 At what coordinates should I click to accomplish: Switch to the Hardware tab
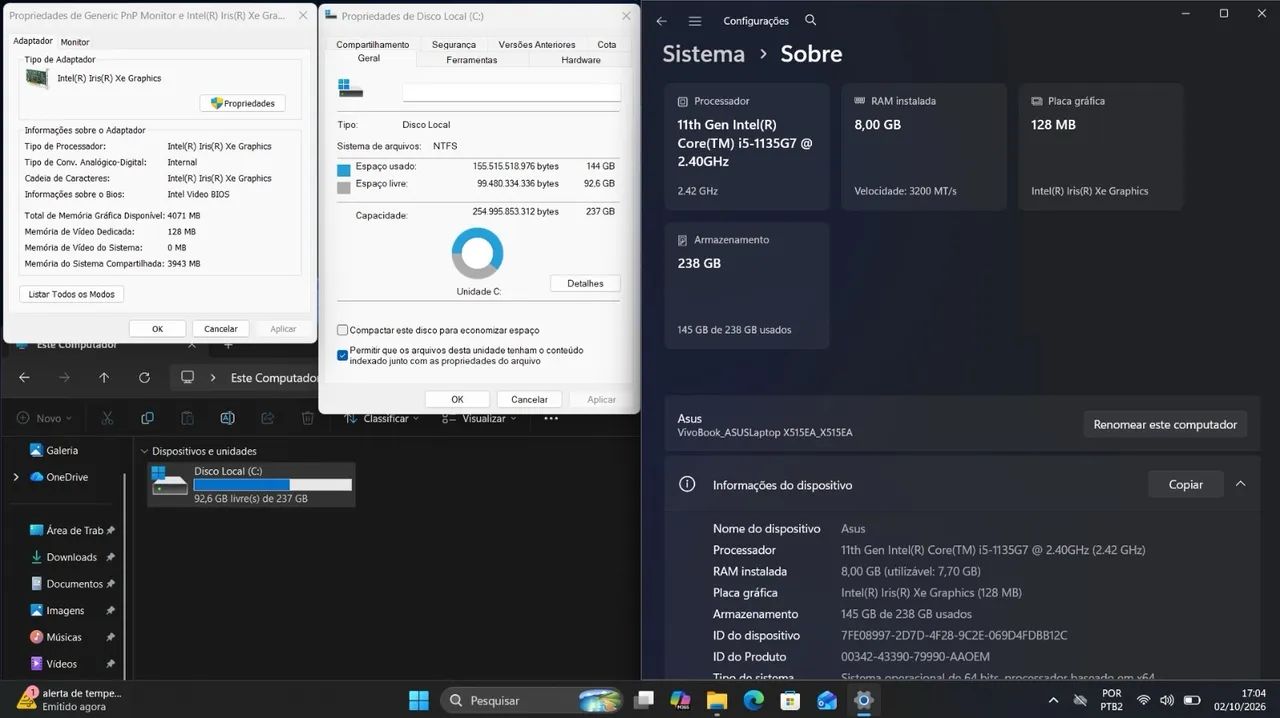pyautogui.click(x=581, y=60)
